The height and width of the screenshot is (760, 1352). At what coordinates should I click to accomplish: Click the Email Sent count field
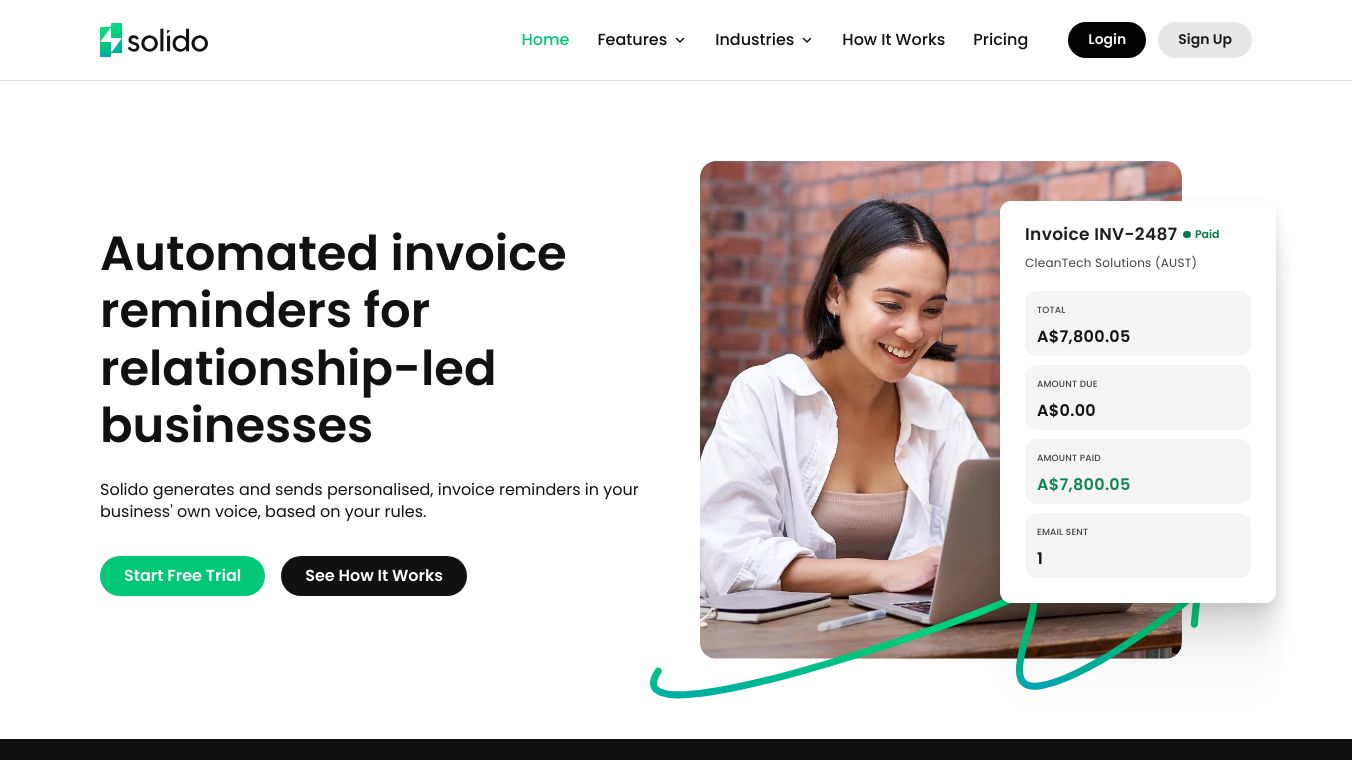coord(1138,546)
